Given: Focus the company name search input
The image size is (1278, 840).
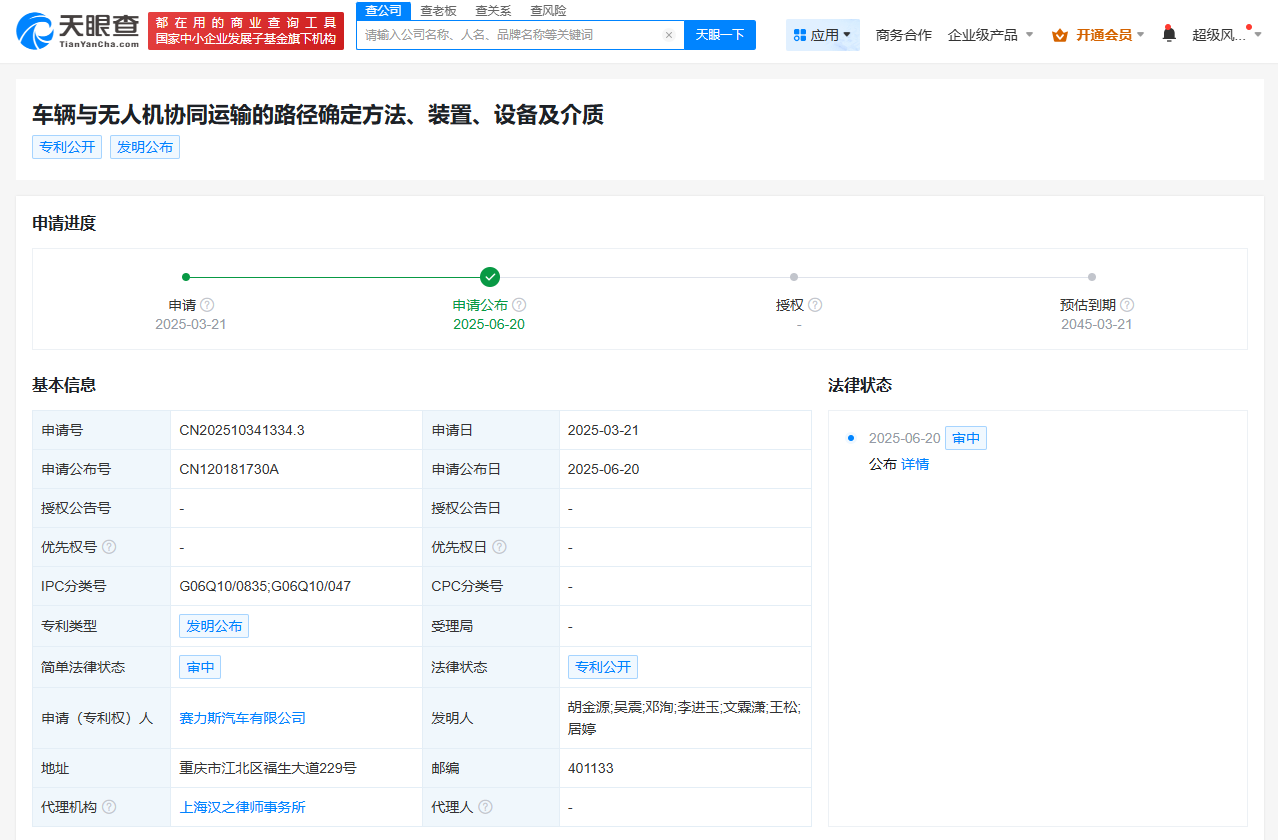Looking at the screenshot, I should coord(510,35).
